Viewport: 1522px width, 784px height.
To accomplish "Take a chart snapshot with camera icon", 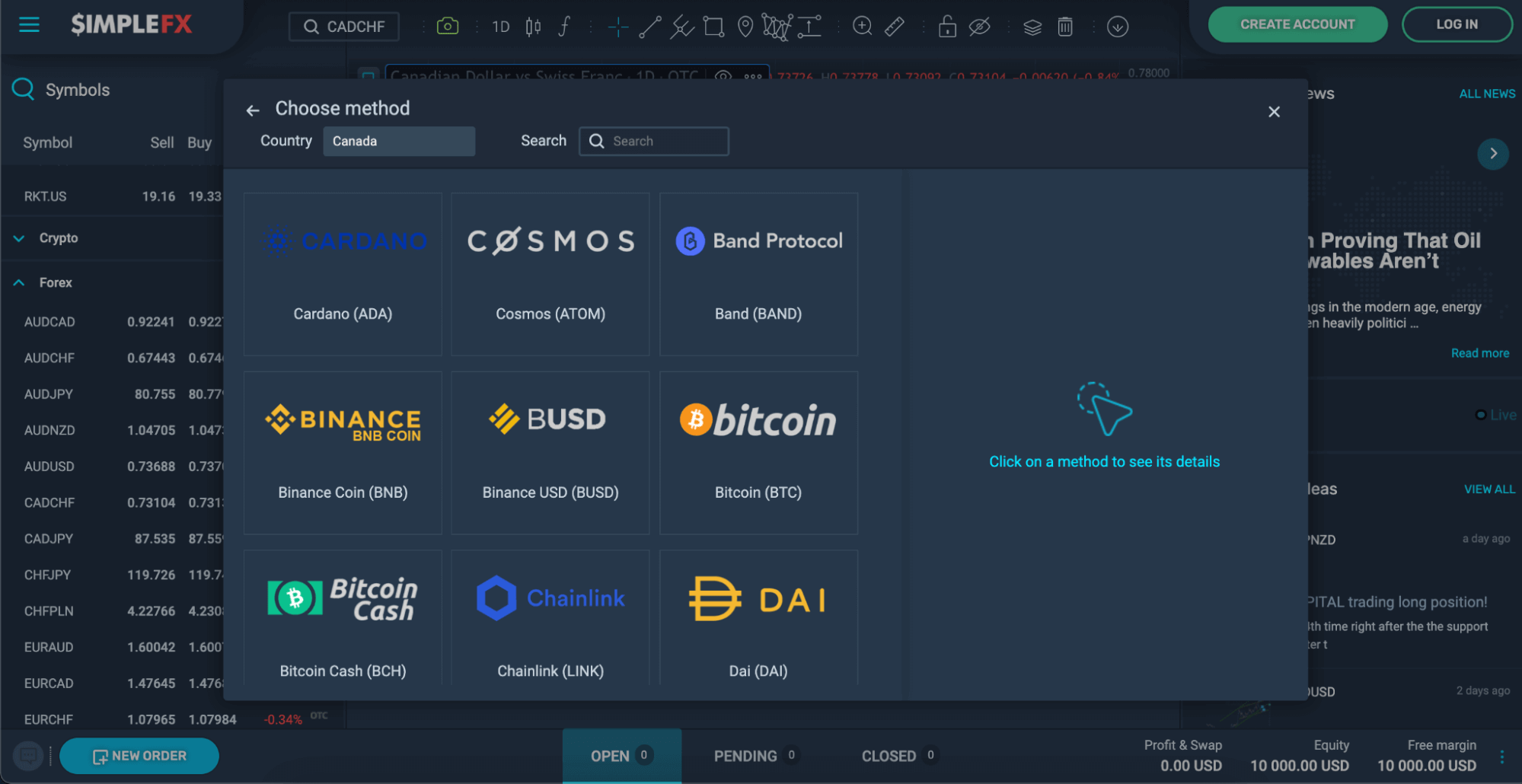I will [x=448, y=27].
